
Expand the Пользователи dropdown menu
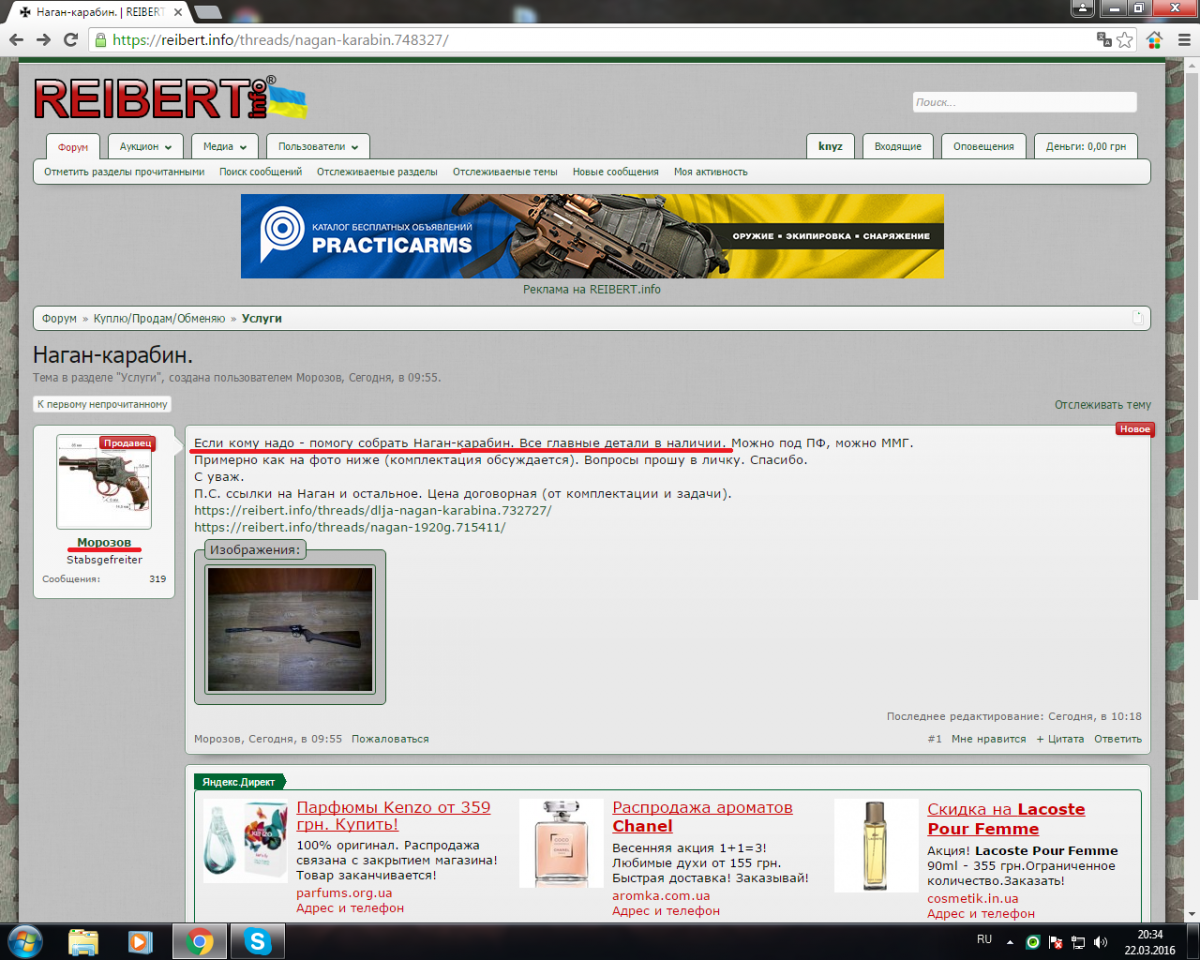(318, 146)
